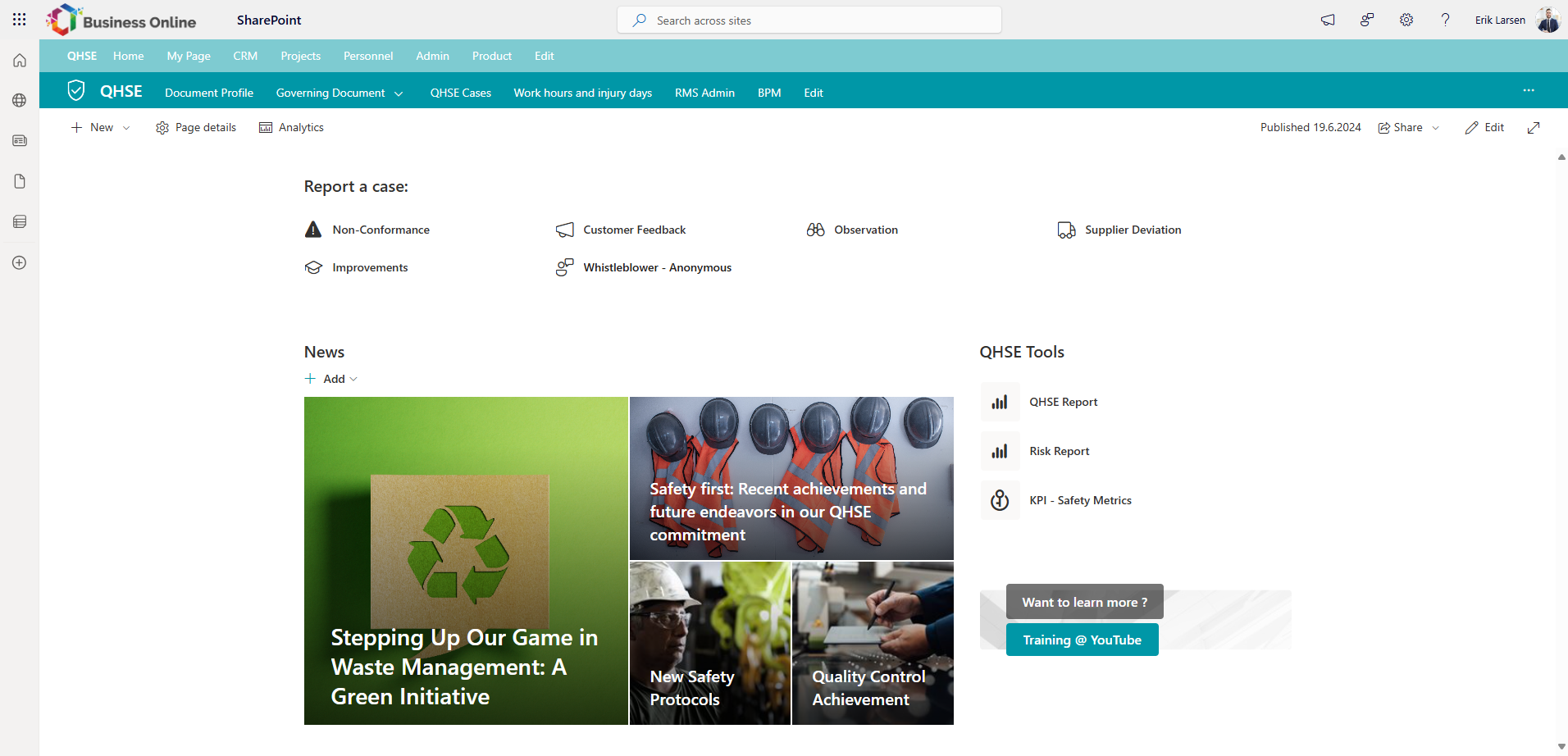
Task: Open Document Profile in QHSE navigation
Action: point(209,93)
